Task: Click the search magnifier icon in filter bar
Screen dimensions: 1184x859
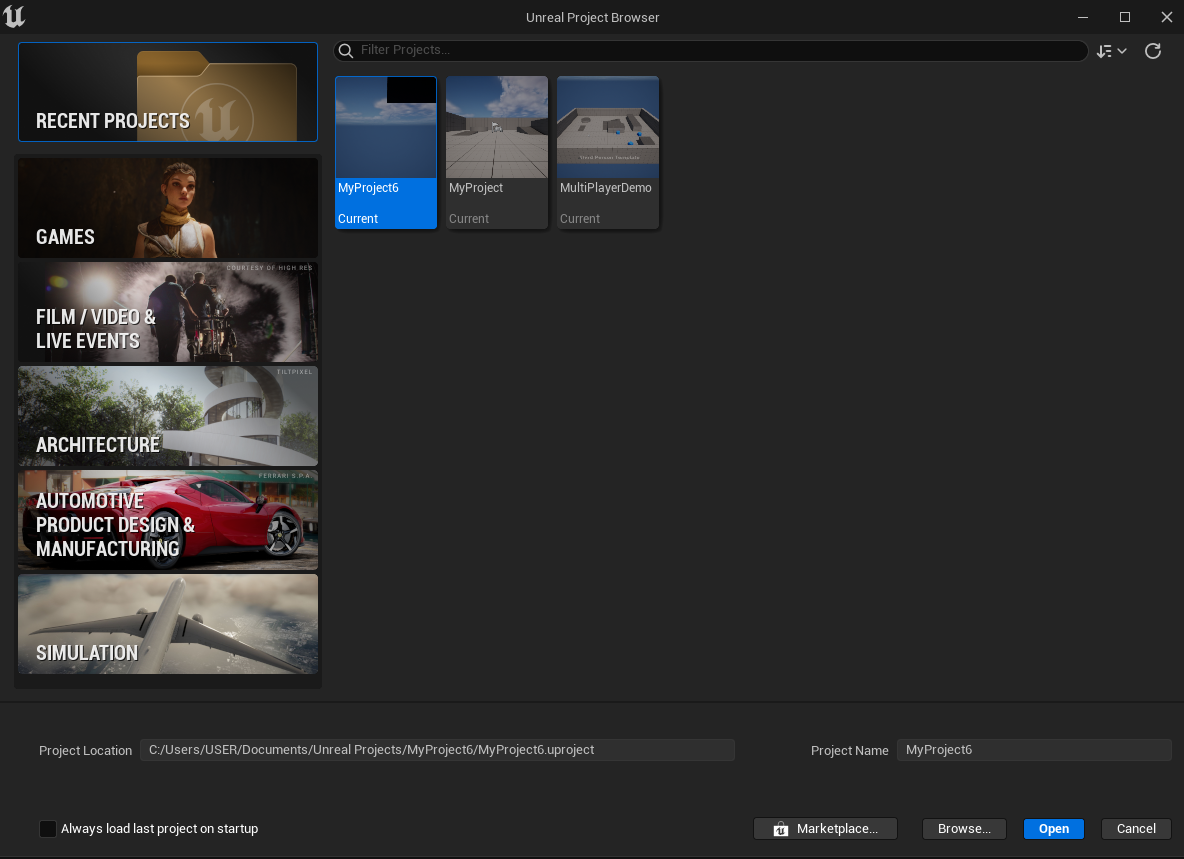Action: pos(346,50)
